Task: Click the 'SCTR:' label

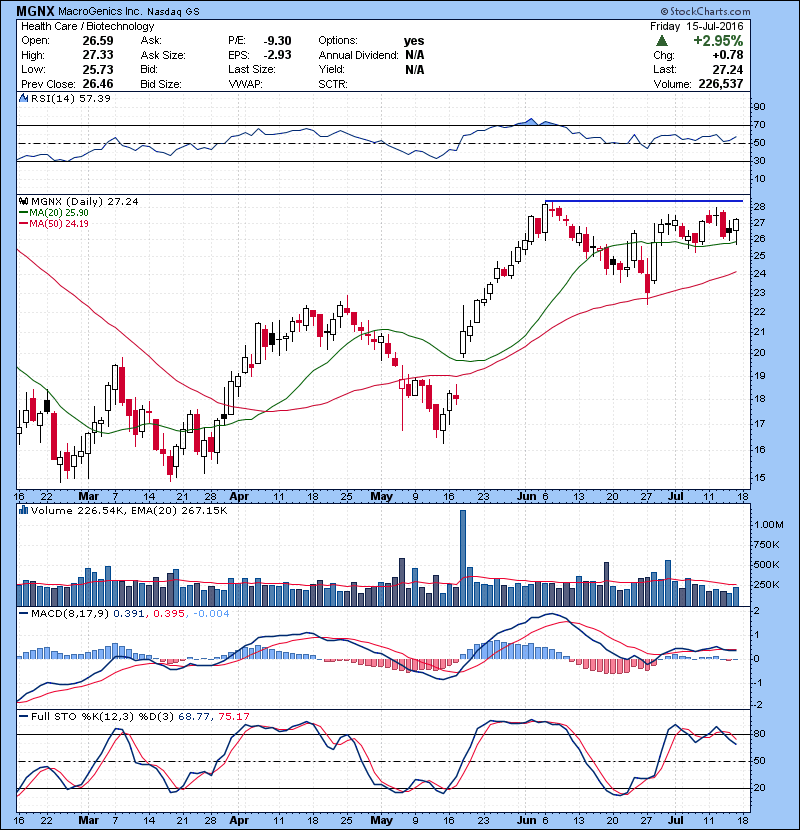Action: pyautogui.click(x=333, y=84)
